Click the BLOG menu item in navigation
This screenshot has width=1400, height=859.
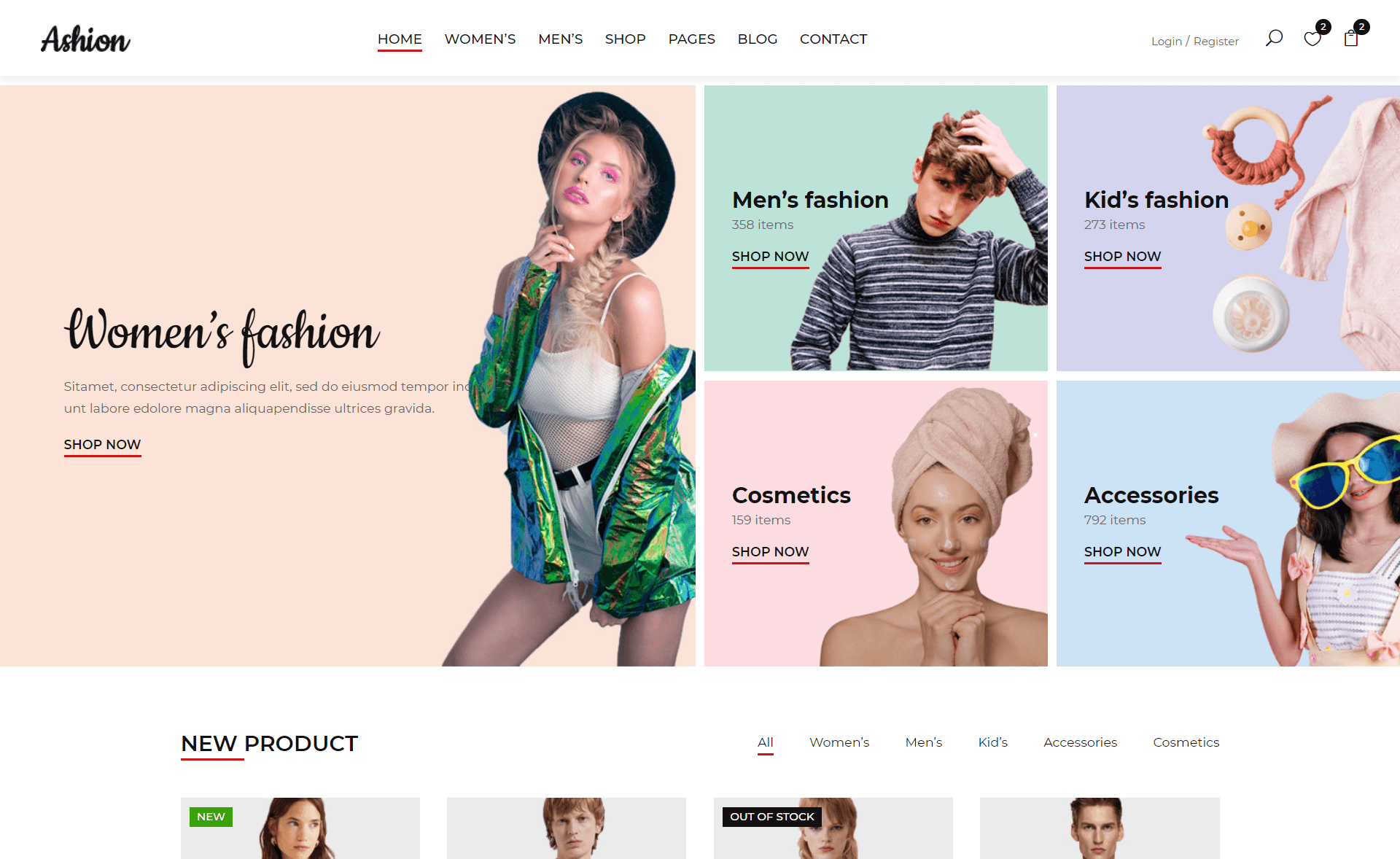point(757,39)
